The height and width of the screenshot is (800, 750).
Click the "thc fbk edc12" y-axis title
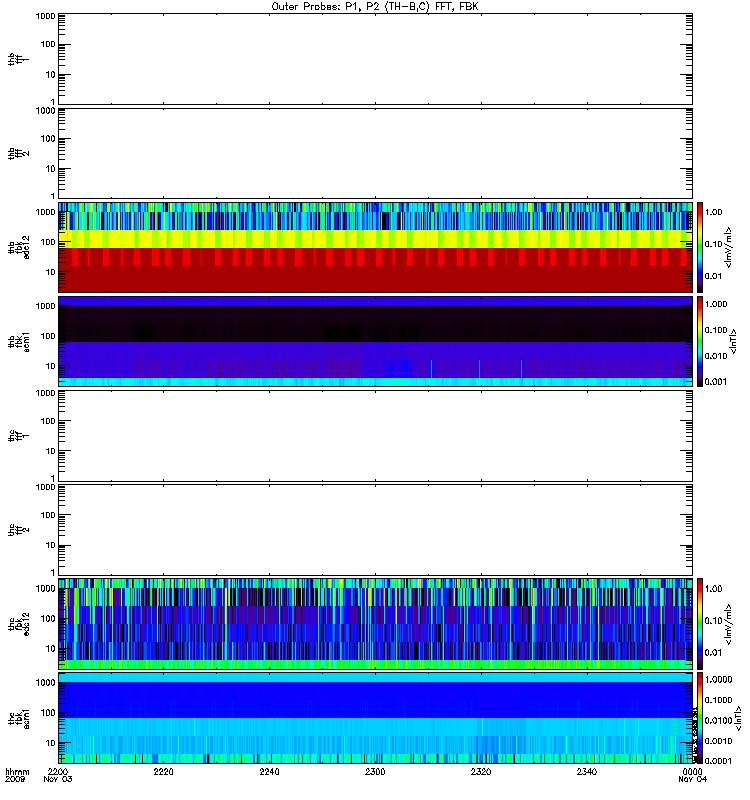[19, 623]
